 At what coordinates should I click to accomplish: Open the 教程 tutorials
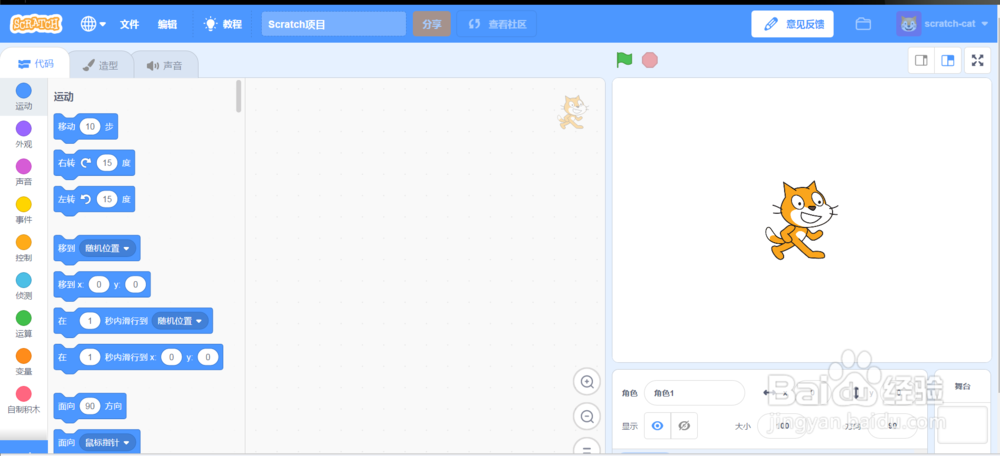click(x=223, y=24)
